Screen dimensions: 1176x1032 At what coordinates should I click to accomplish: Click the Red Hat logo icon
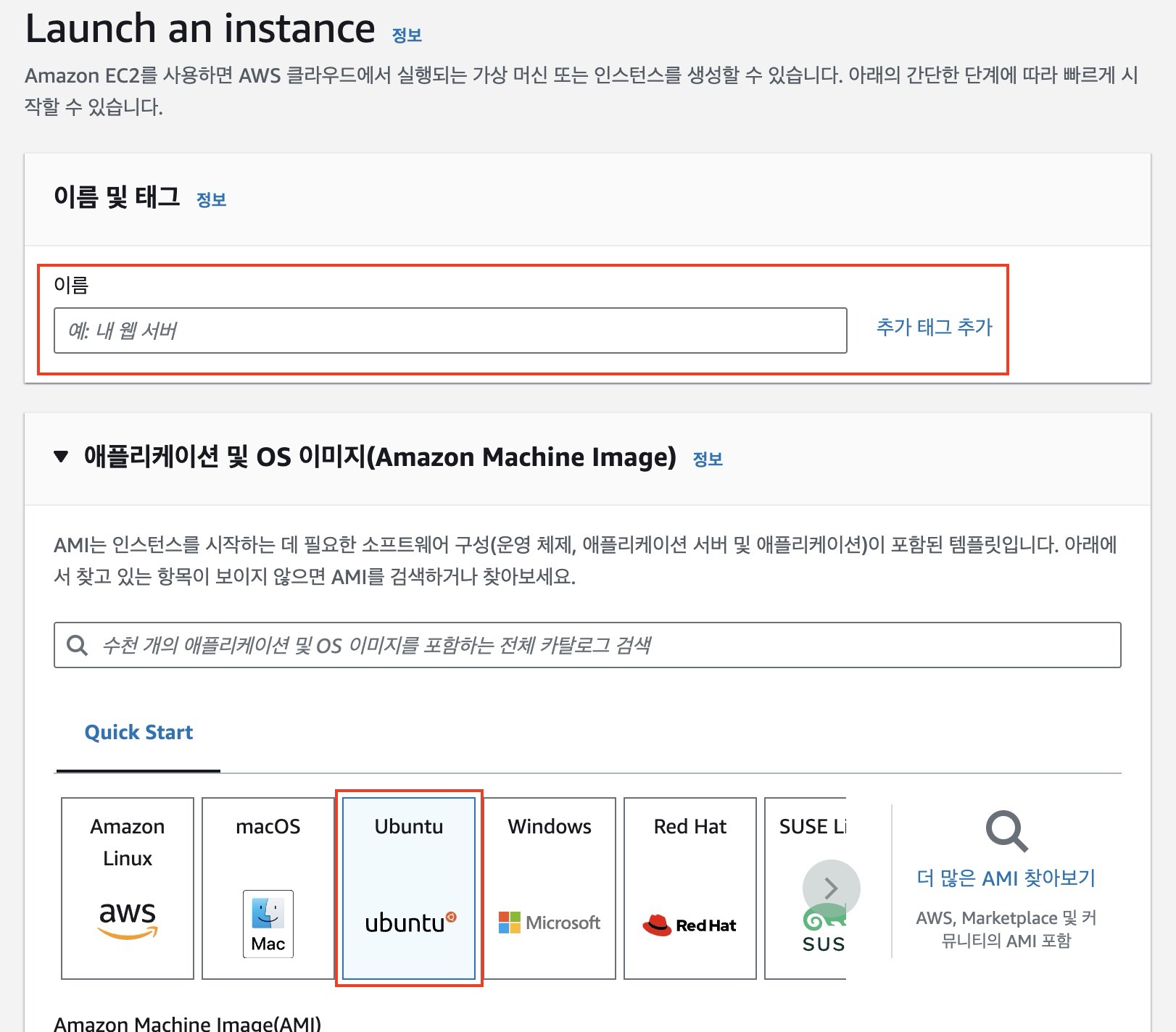pyautogui.click(x=689, y=925)
